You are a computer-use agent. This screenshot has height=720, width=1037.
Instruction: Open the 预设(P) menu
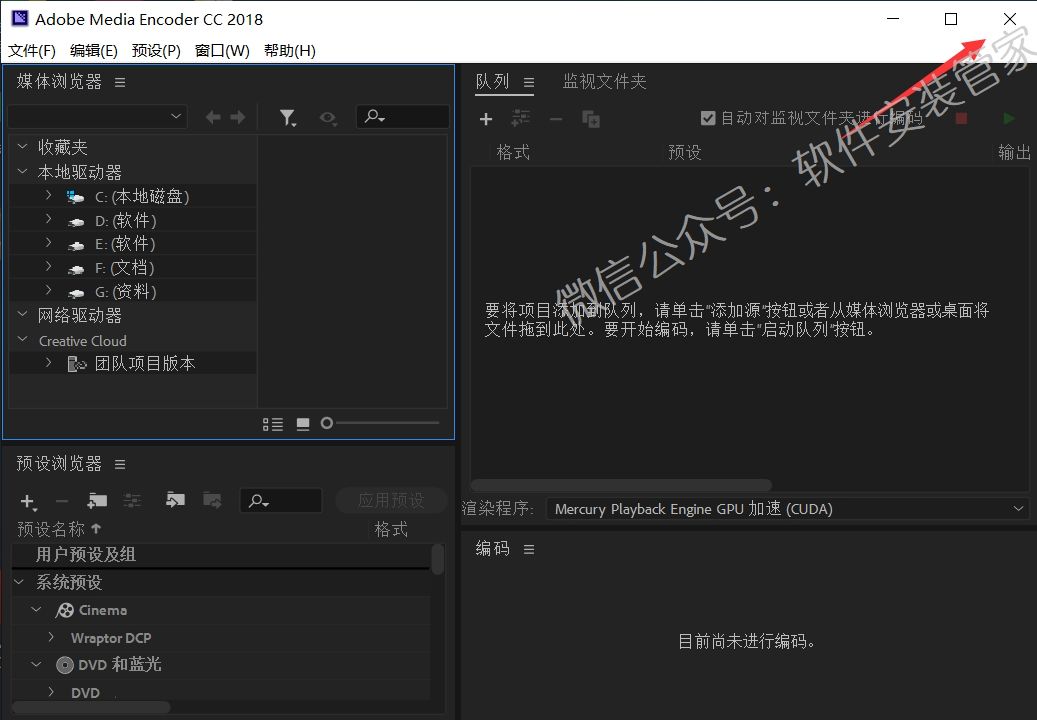156,50
